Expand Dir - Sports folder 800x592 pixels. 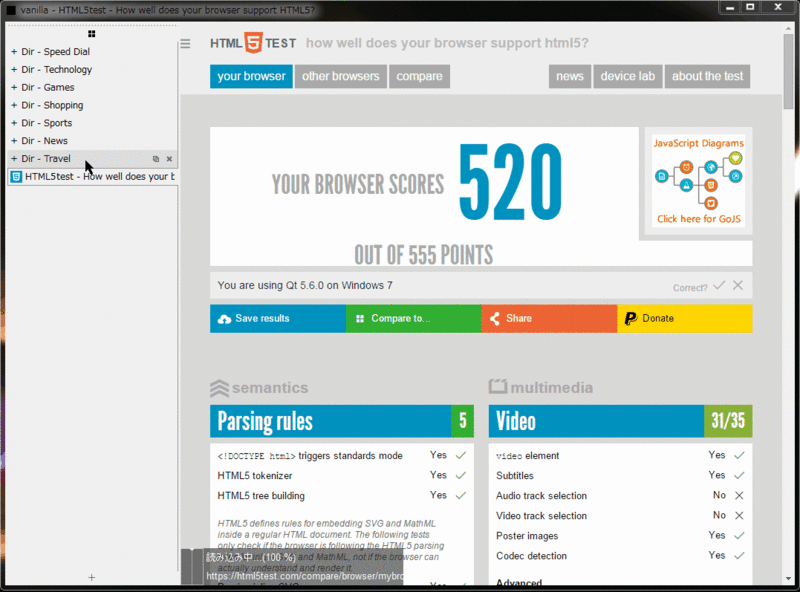click(x=14, y=123)
